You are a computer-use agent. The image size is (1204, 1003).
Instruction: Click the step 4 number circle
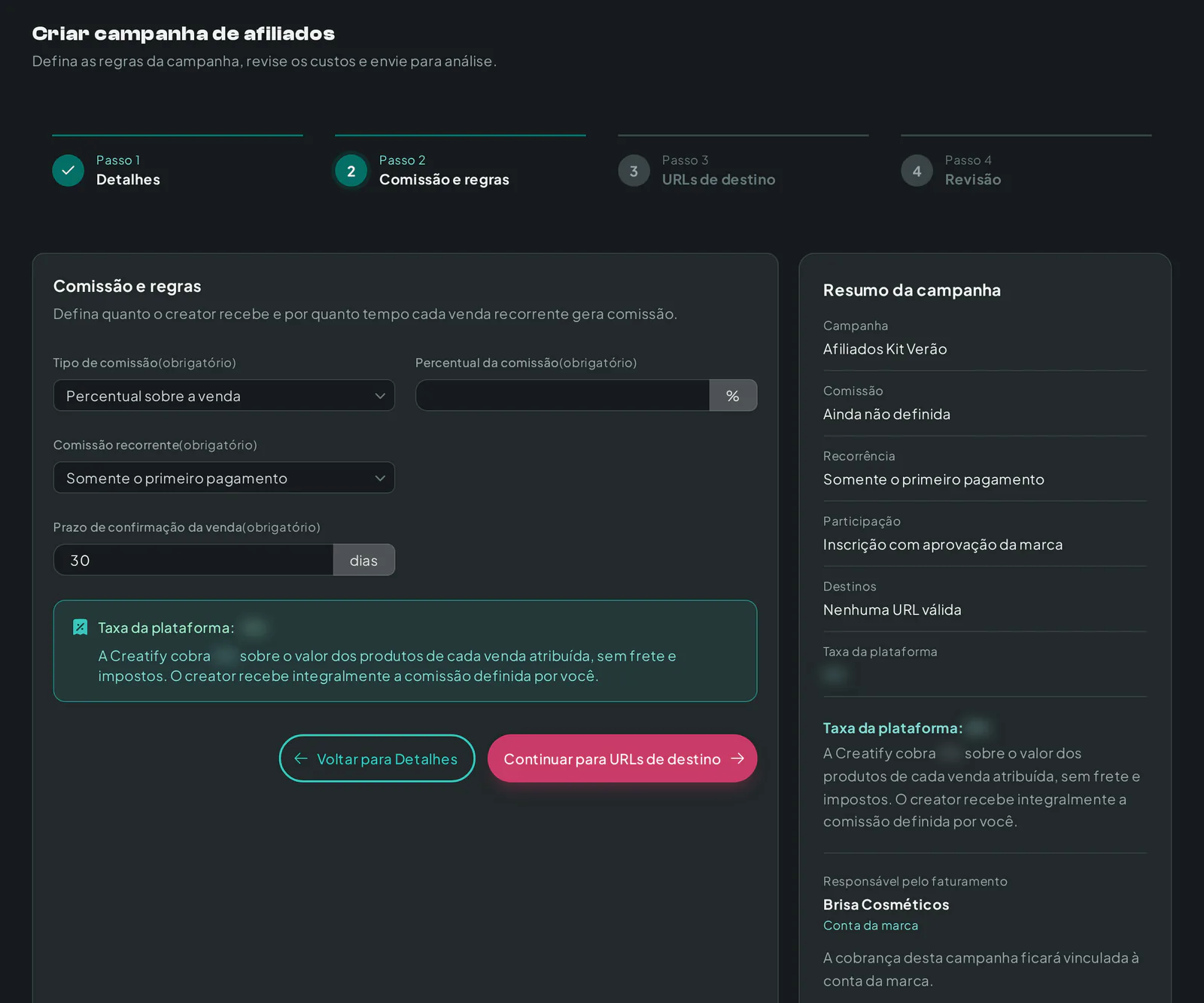click(917, 171)
